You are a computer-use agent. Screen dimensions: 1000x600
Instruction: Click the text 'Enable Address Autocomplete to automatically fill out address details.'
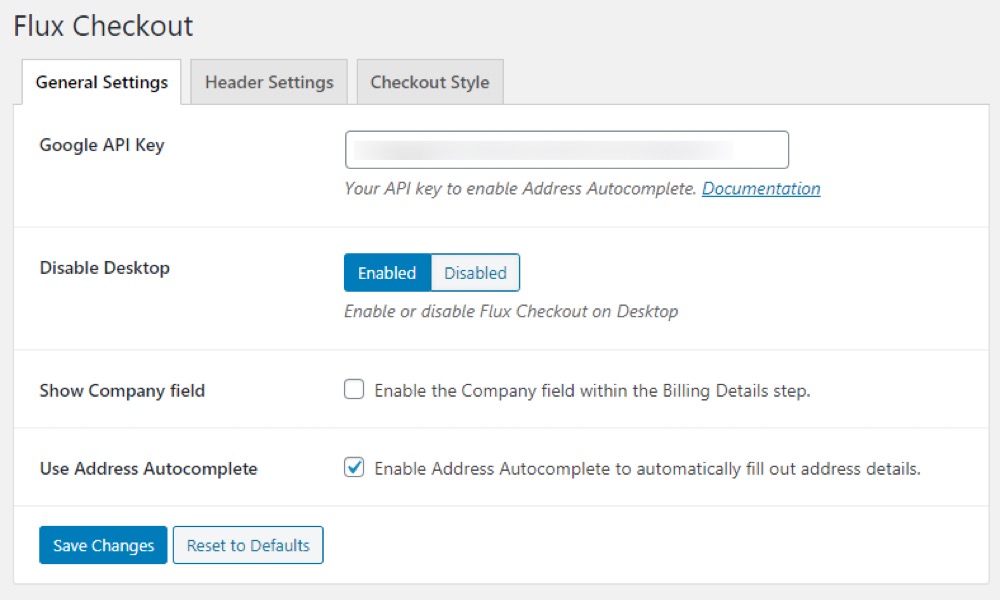[x=647, y=469]
